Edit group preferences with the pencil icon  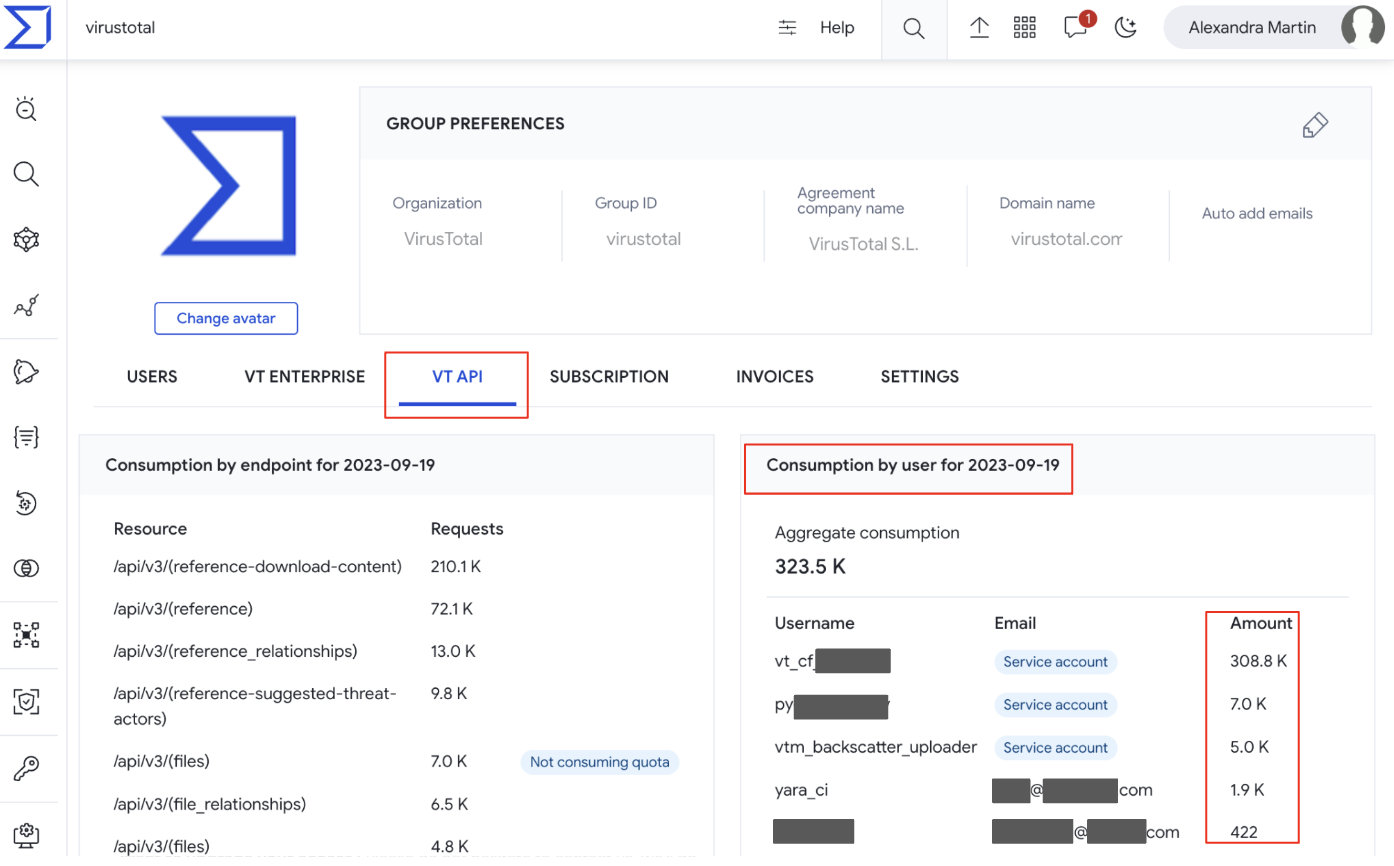coord(1315,125)
